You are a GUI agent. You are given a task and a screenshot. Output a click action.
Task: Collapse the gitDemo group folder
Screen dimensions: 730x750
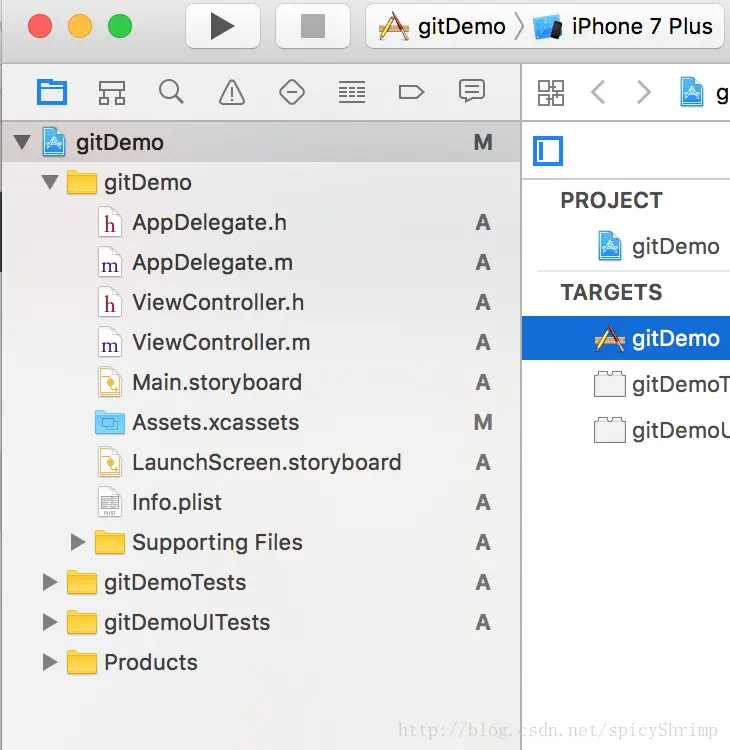tap(50, 182)
